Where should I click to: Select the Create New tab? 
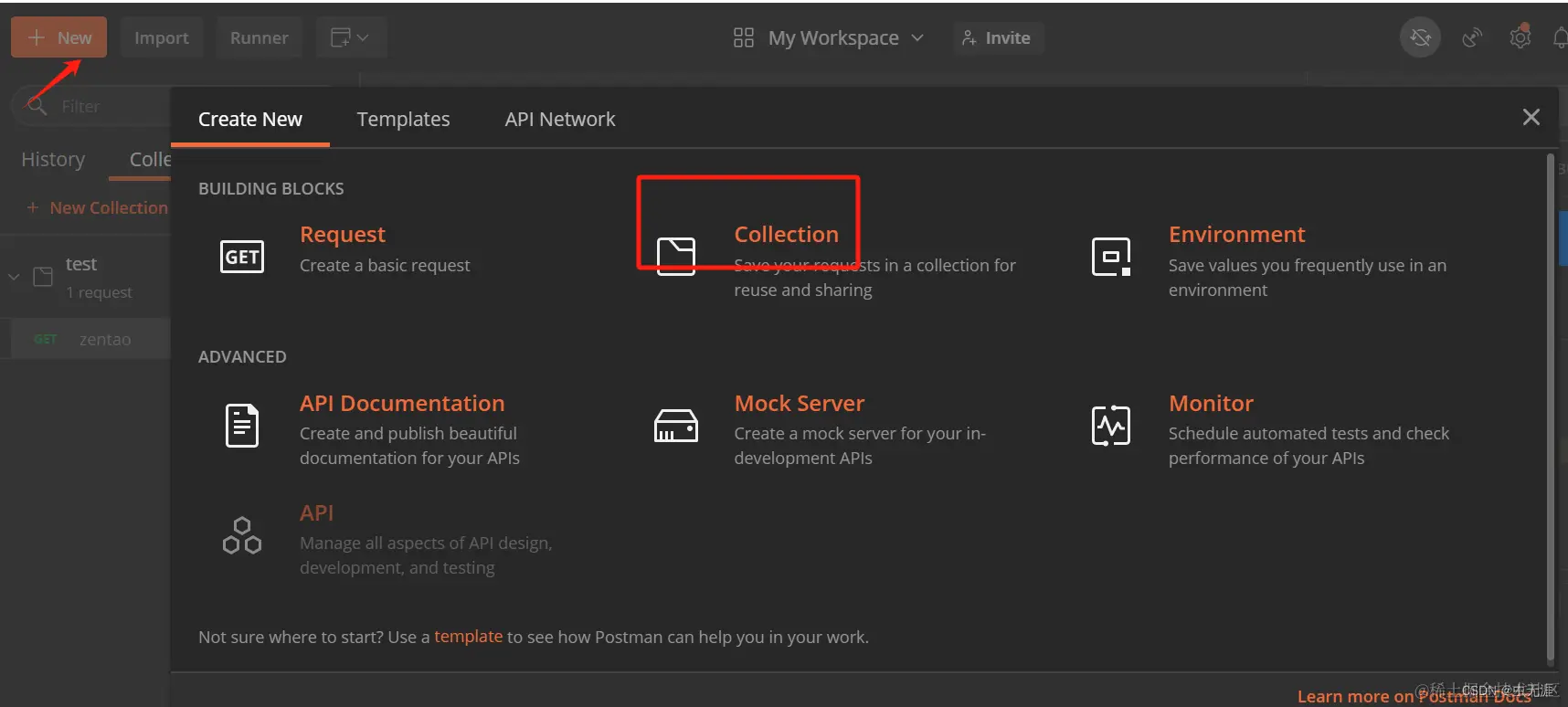click(x=250, y=119)
